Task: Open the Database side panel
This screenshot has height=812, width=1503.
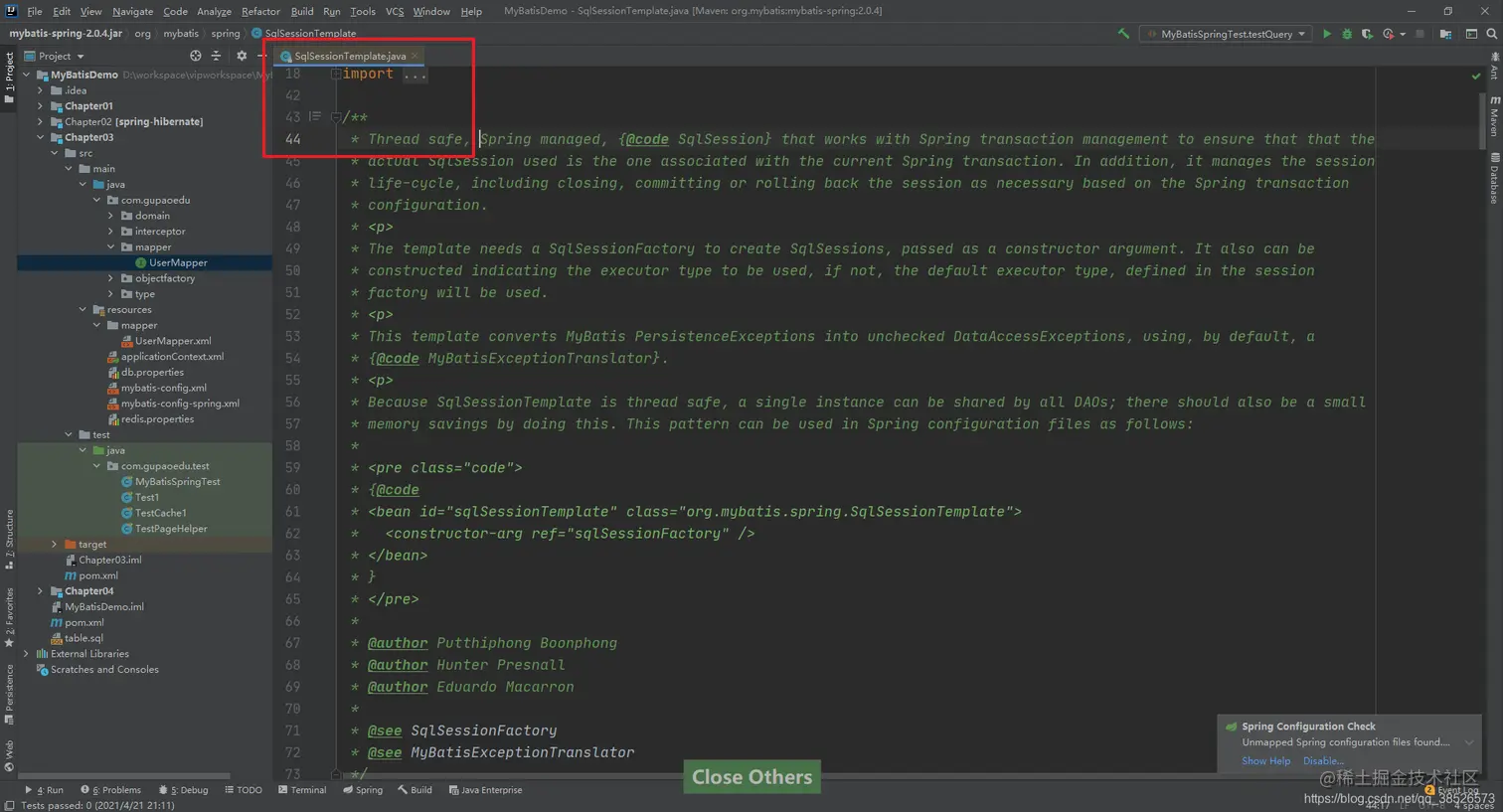Action: tap(1494, 178)
